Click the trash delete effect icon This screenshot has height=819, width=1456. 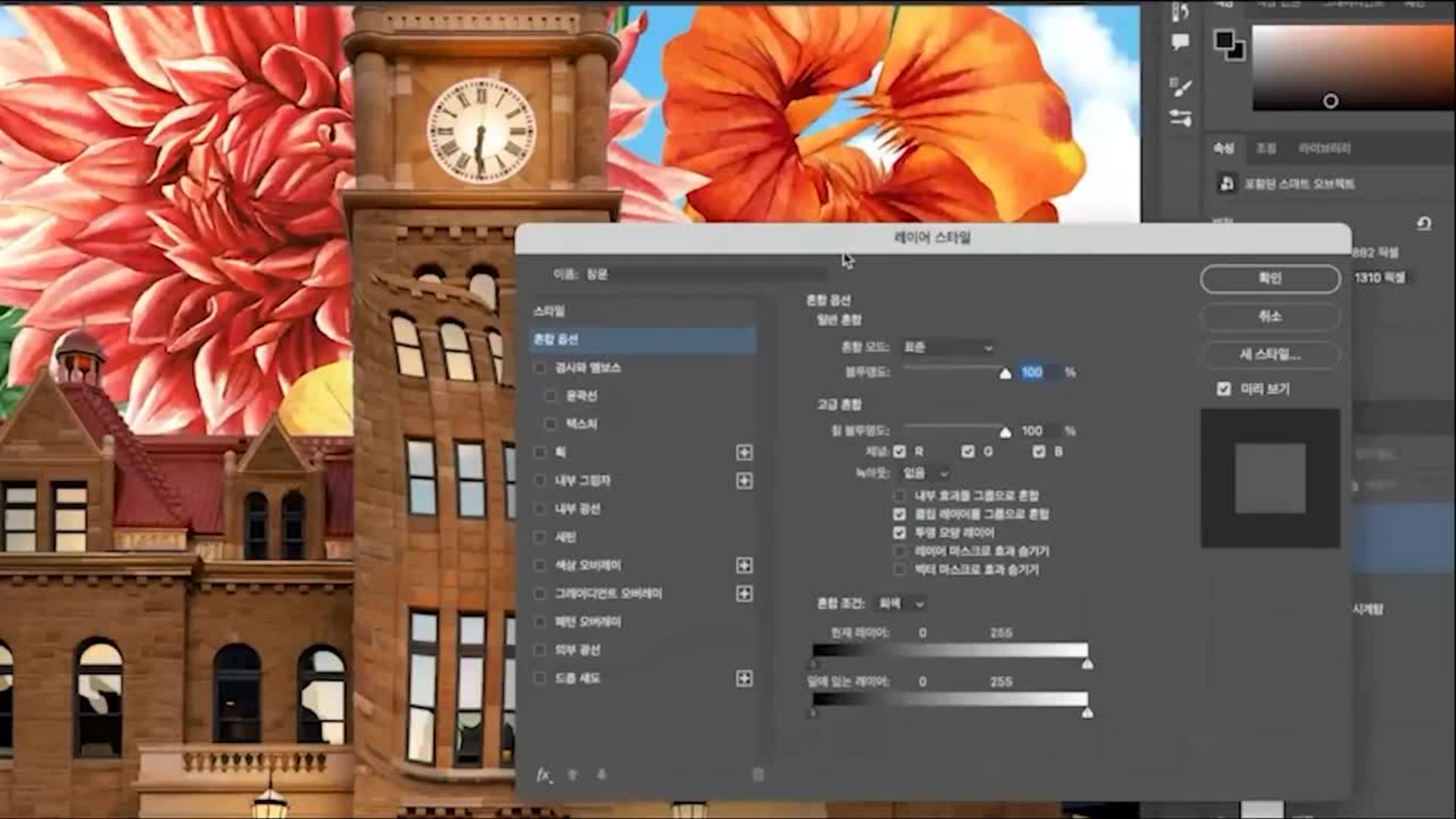[758, 774]
